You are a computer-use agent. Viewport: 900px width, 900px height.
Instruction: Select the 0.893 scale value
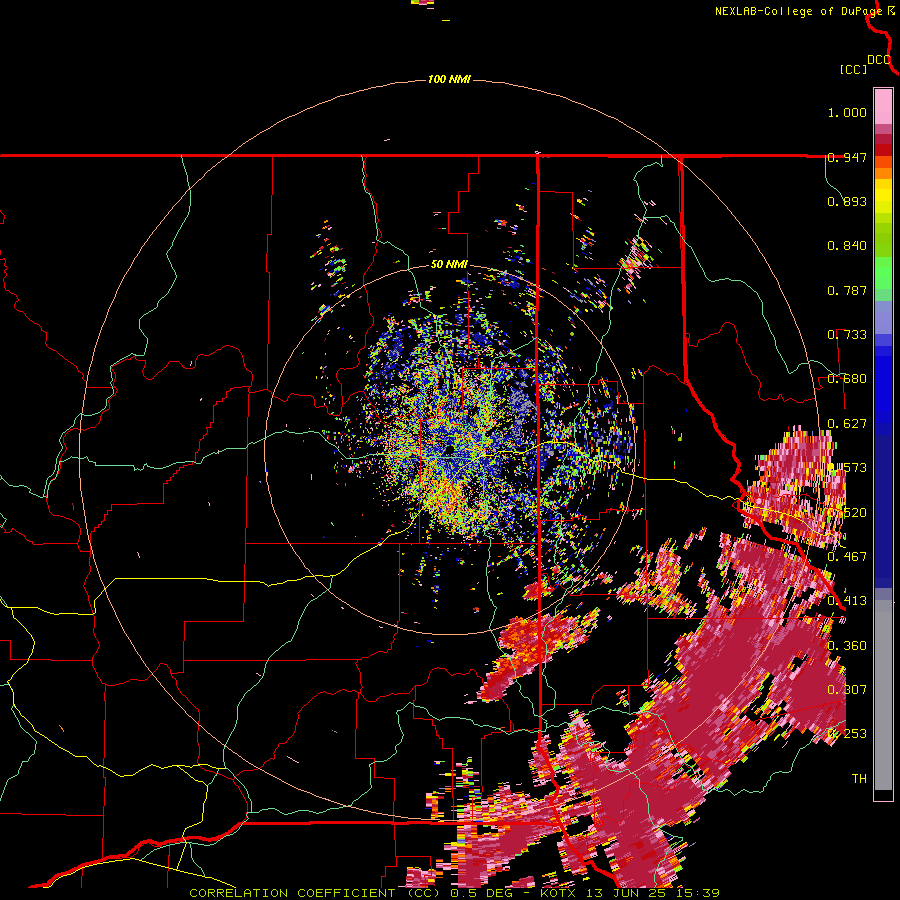847,201
